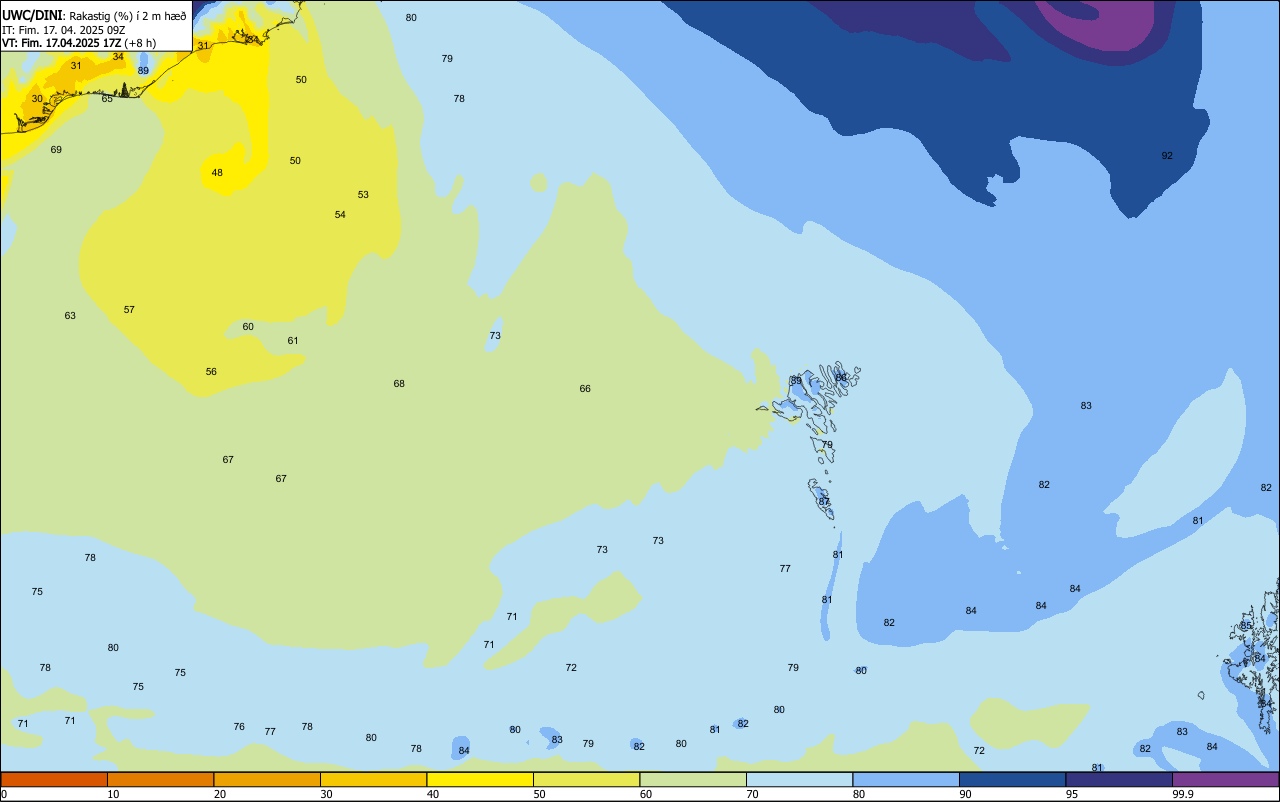Viewport: 1280px width, 802px height.
Task: Click the humidity value 53 on map
Action: click(x=363, y=195)
